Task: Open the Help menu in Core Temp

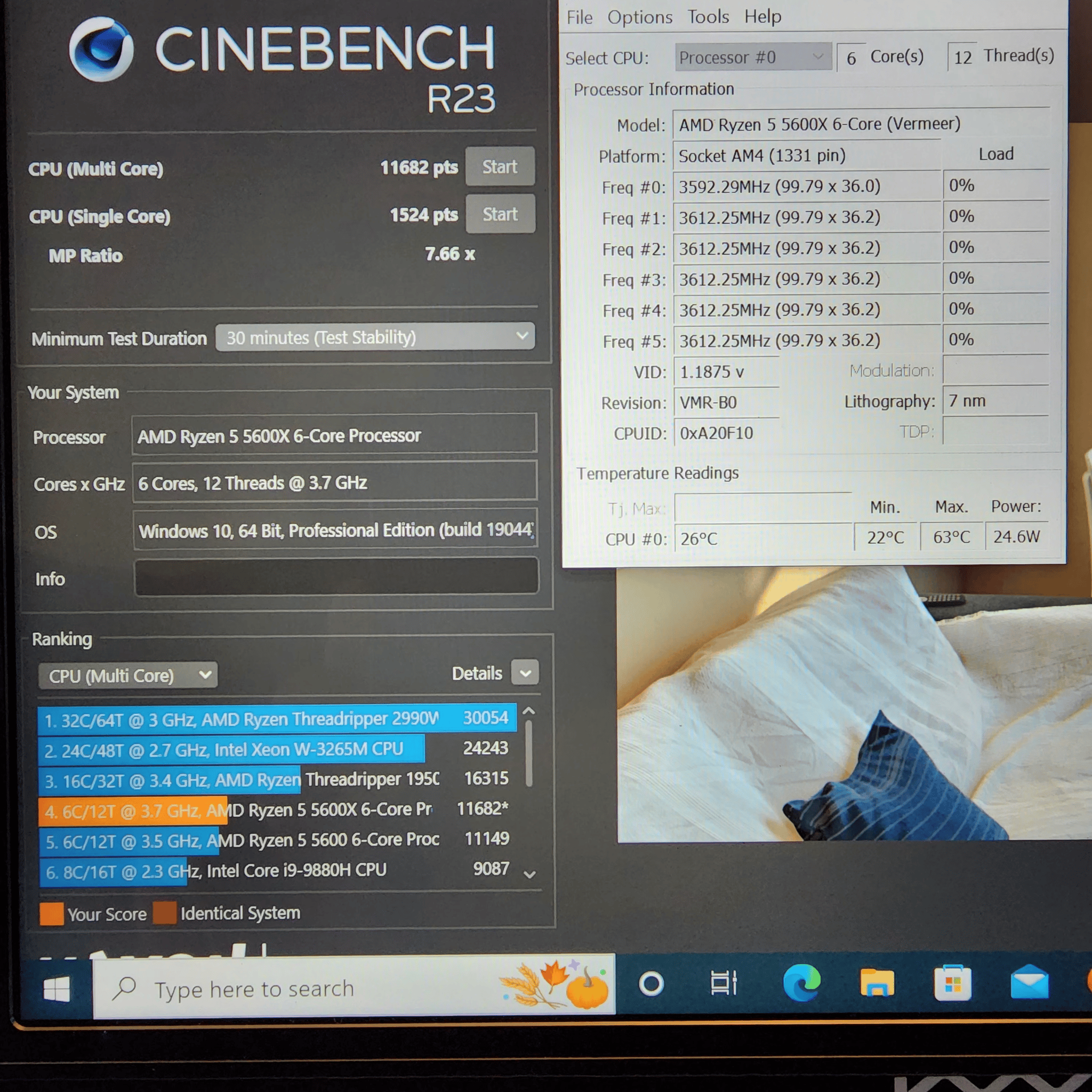Action: coord(762,17)
